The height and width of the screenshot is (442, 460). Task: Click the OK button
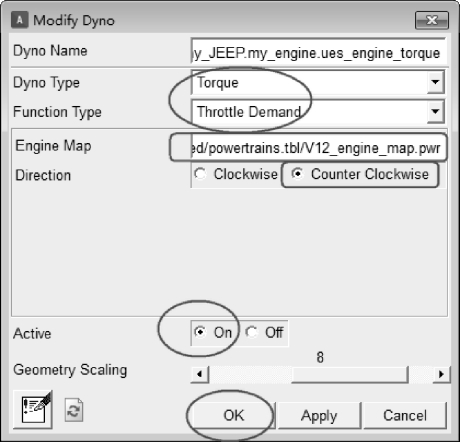234,415
